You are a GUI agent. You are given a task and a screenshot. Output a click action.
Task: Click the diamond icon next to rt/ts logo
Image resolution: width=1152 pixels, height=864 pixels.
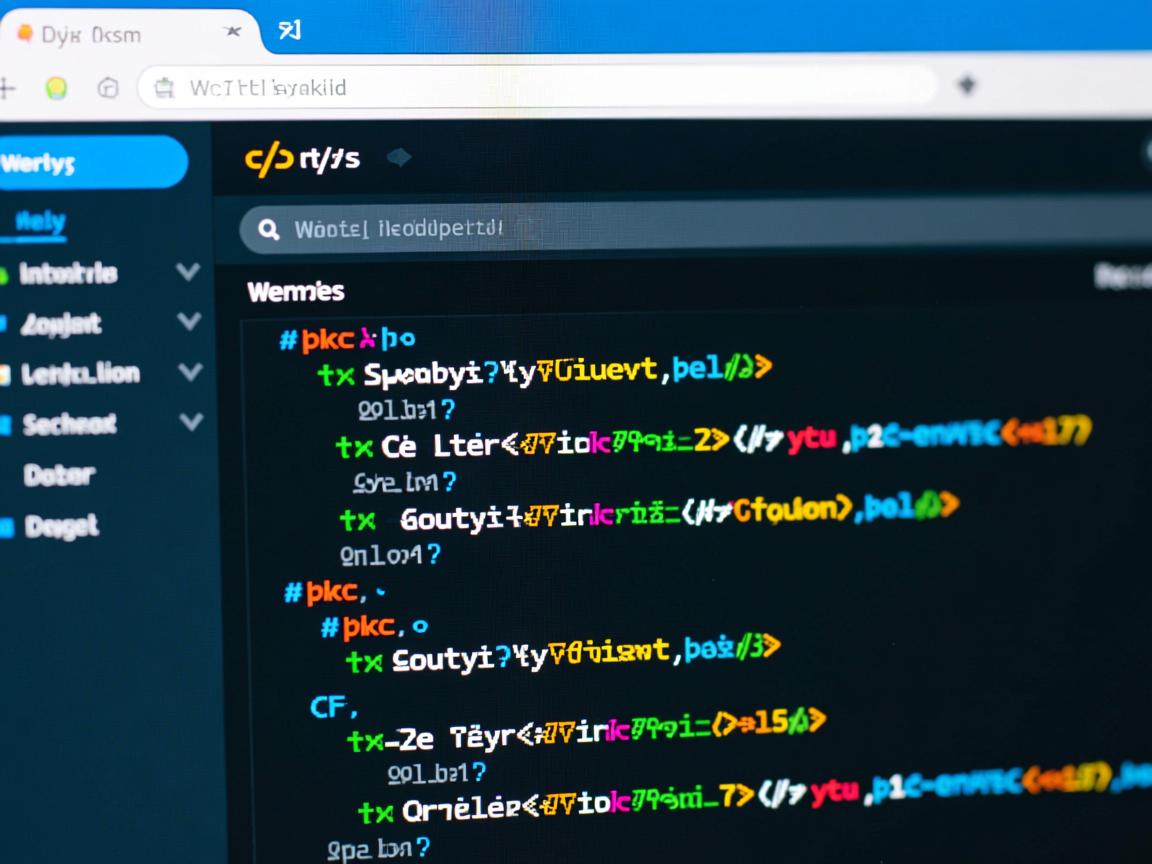[x=398, y=158]
